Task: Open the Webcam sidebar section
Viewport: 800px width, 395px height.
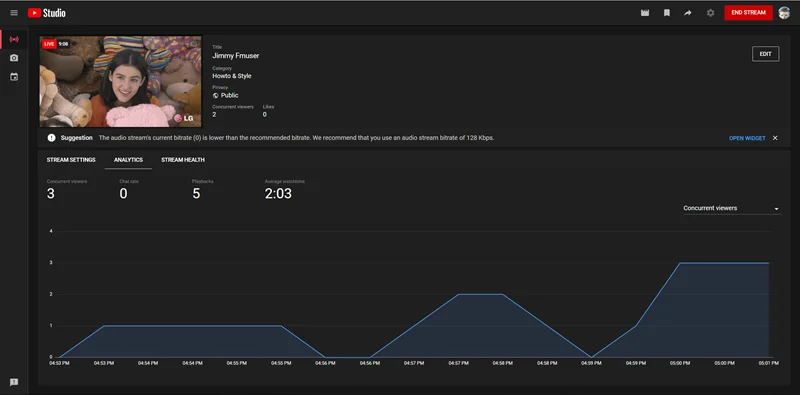Action: tap(14, 58)
